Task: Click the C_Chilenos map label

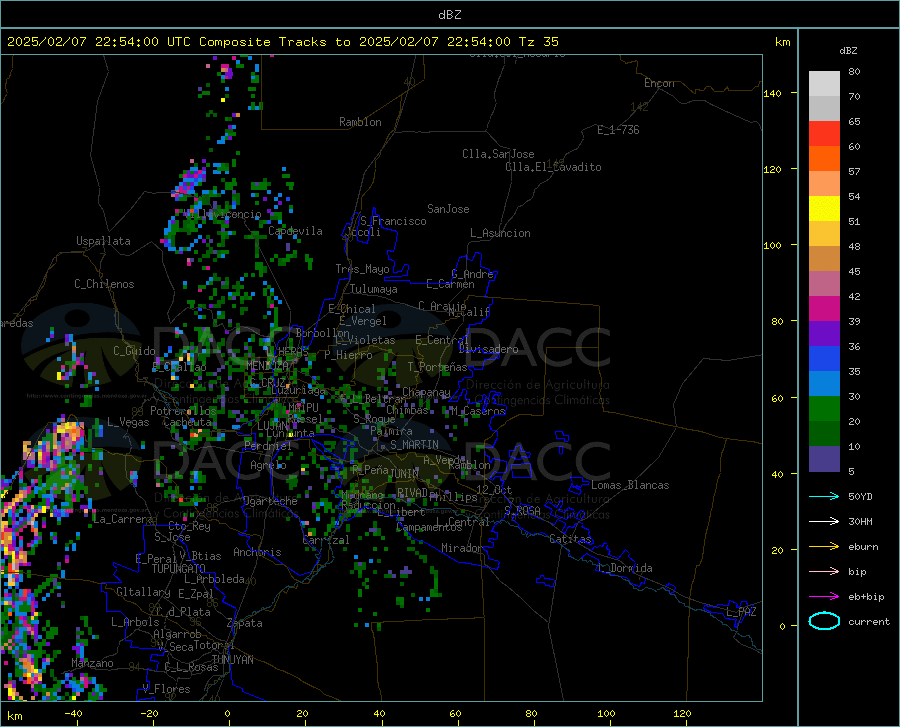Action: point(104,284)
